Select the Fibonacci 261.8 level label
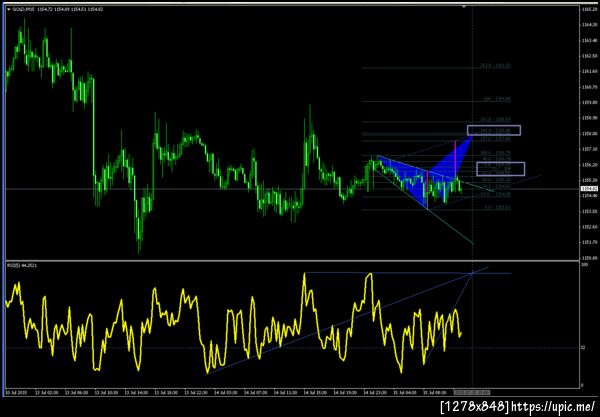This screenshot has width=600, height=417. coord(495,66)
